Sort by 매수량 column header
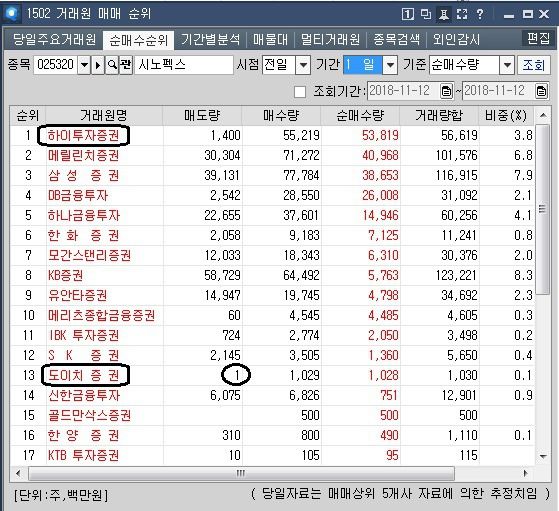This screenshot has width=559, height=511. click(x=281, y=116)
